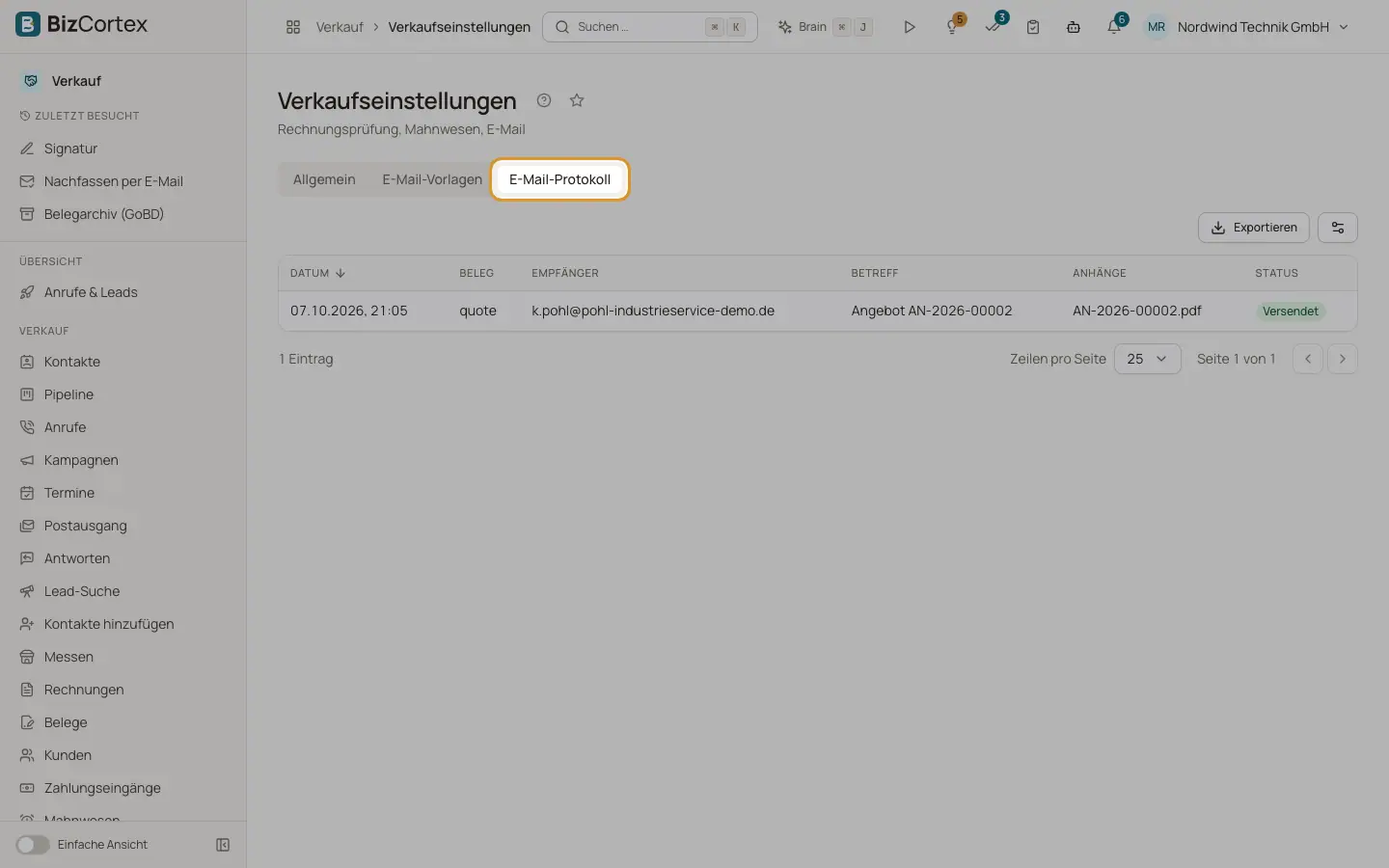1389x868 pixels.
Task: Open the table filter settings icon button
Action: pyautogui.click(x=1338, y=228)
